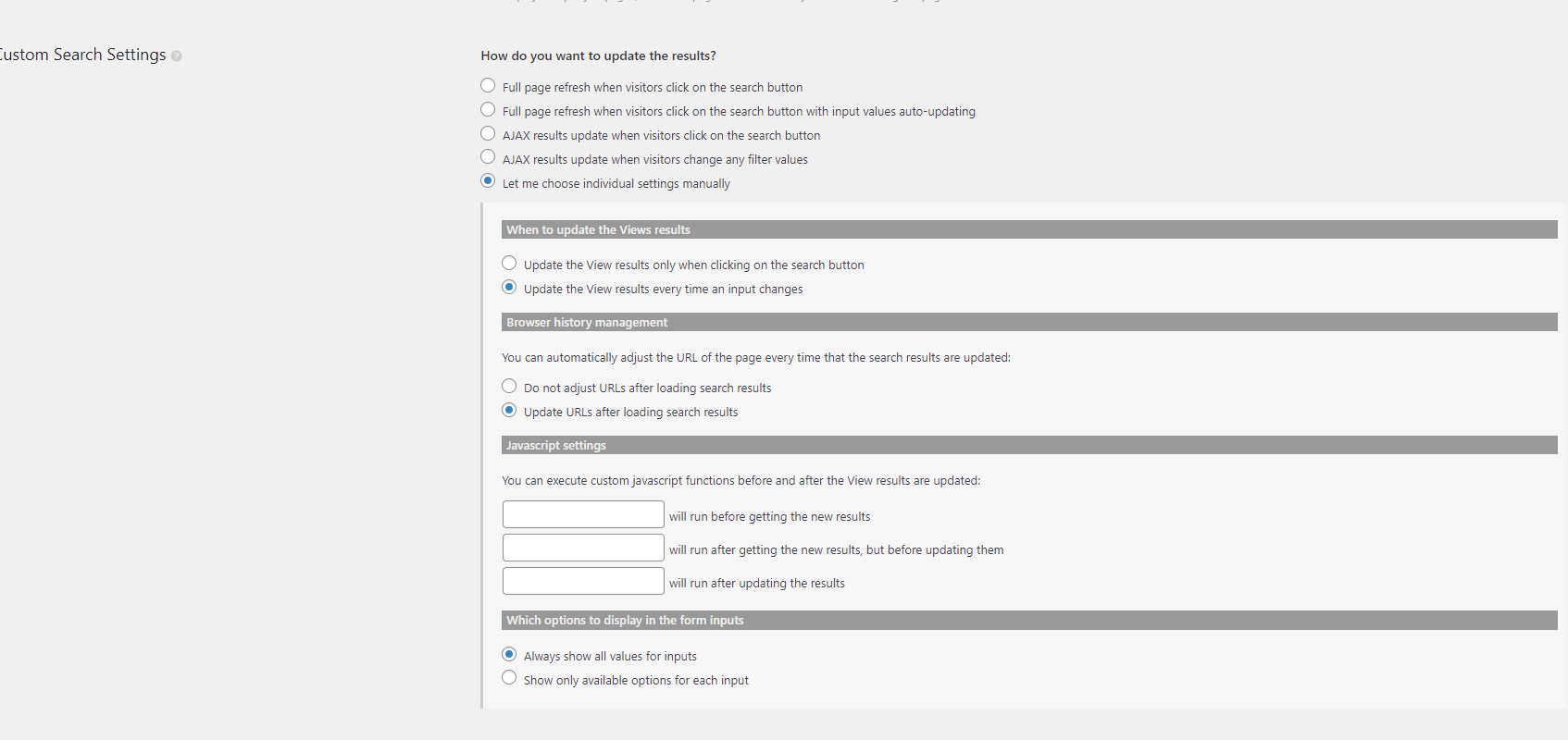Click the Javascript settings section header
The width and height of the screenshot is (1568, 740).
(x=1029, y=445)
